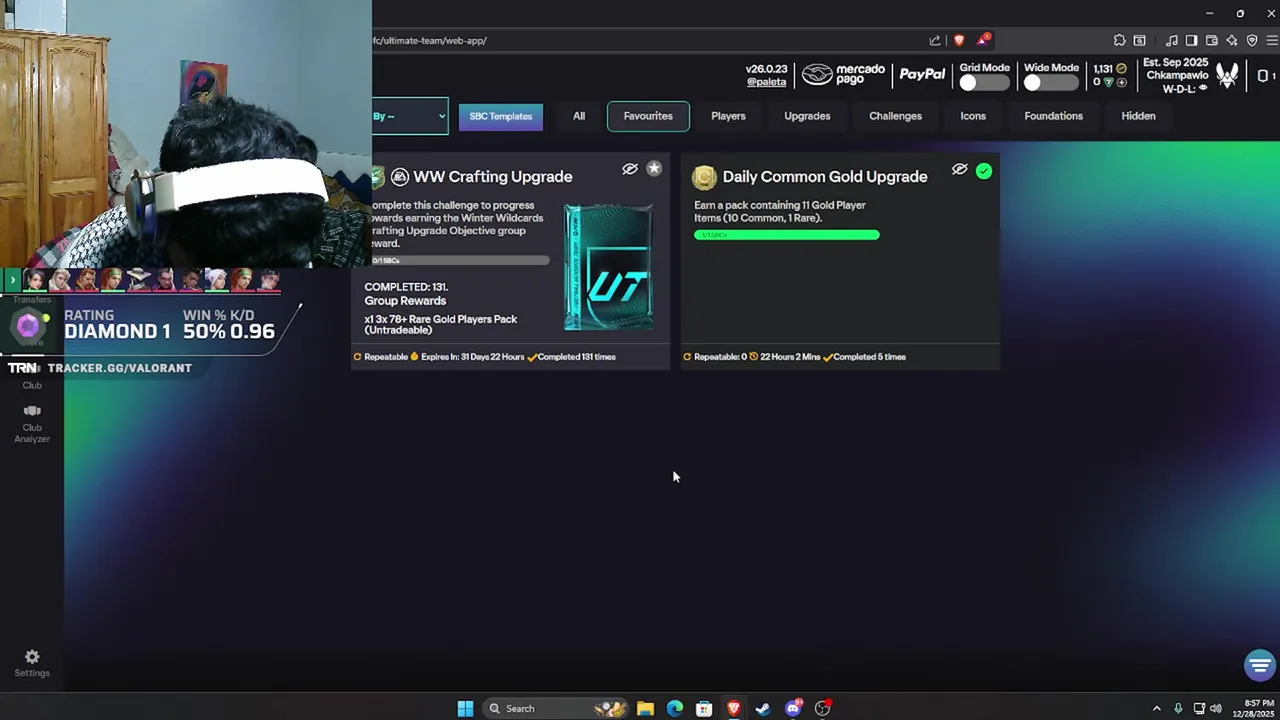Click the UT coins icon
The image size is (1280, 720).
pyautogui.click(x=1121, y=69)
